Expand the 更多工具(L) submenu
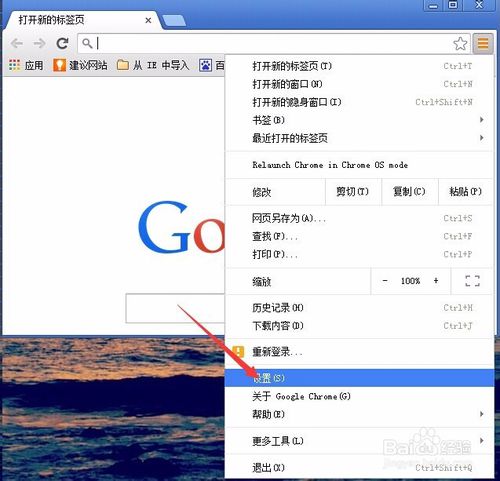500x481 pixels. click(359, 441)
